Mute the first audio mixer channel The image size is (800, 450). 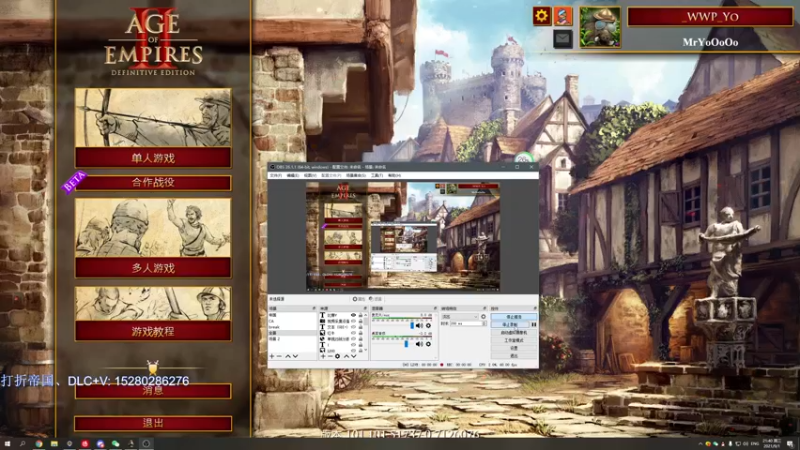point(419,326)
